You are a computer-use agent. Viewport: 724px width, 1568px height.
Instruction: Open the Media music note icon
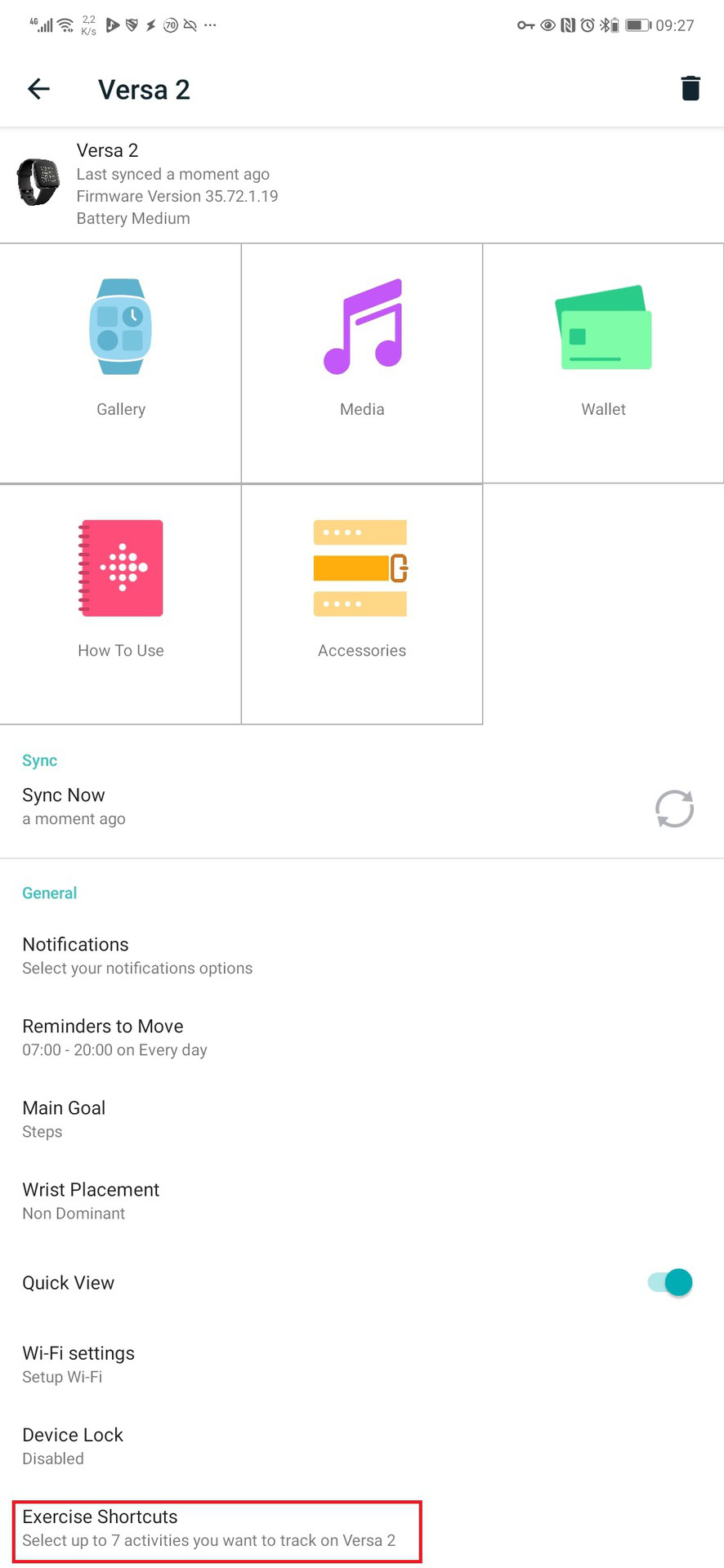pyautogui.click(x=363, y=327)
